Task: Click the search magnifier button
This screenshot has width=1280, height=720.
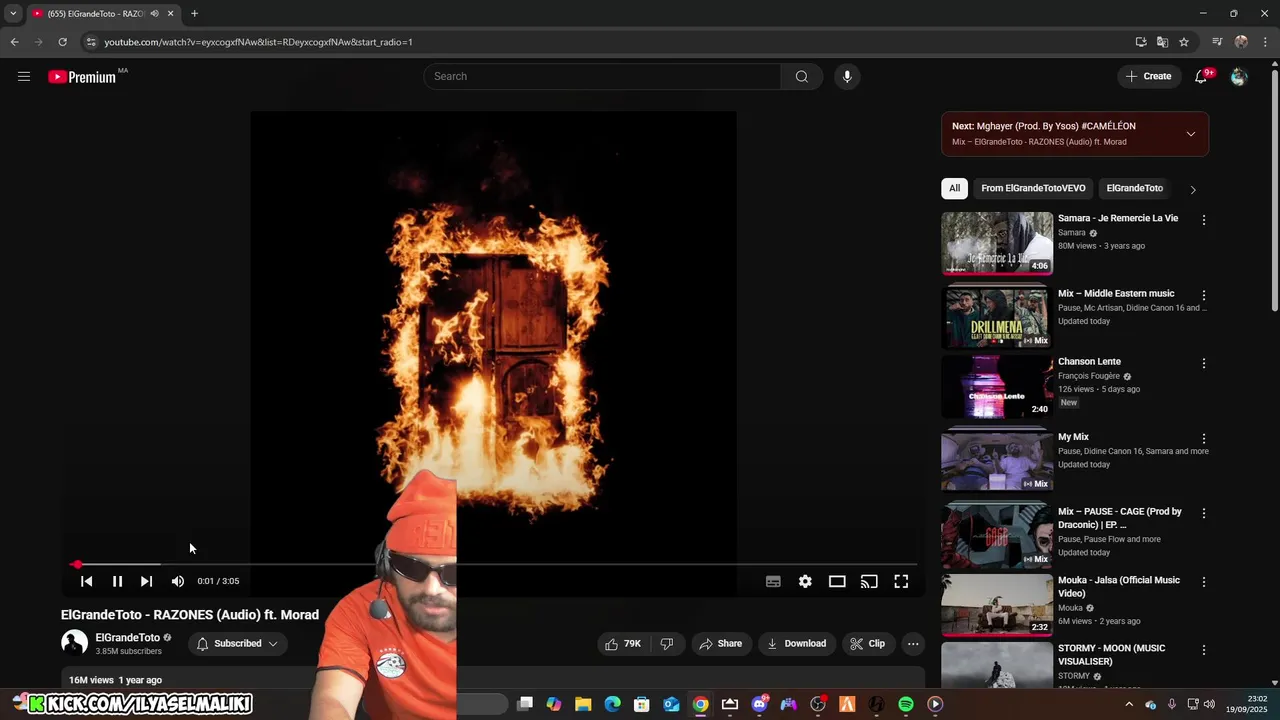Action: (x=801, y=76)
